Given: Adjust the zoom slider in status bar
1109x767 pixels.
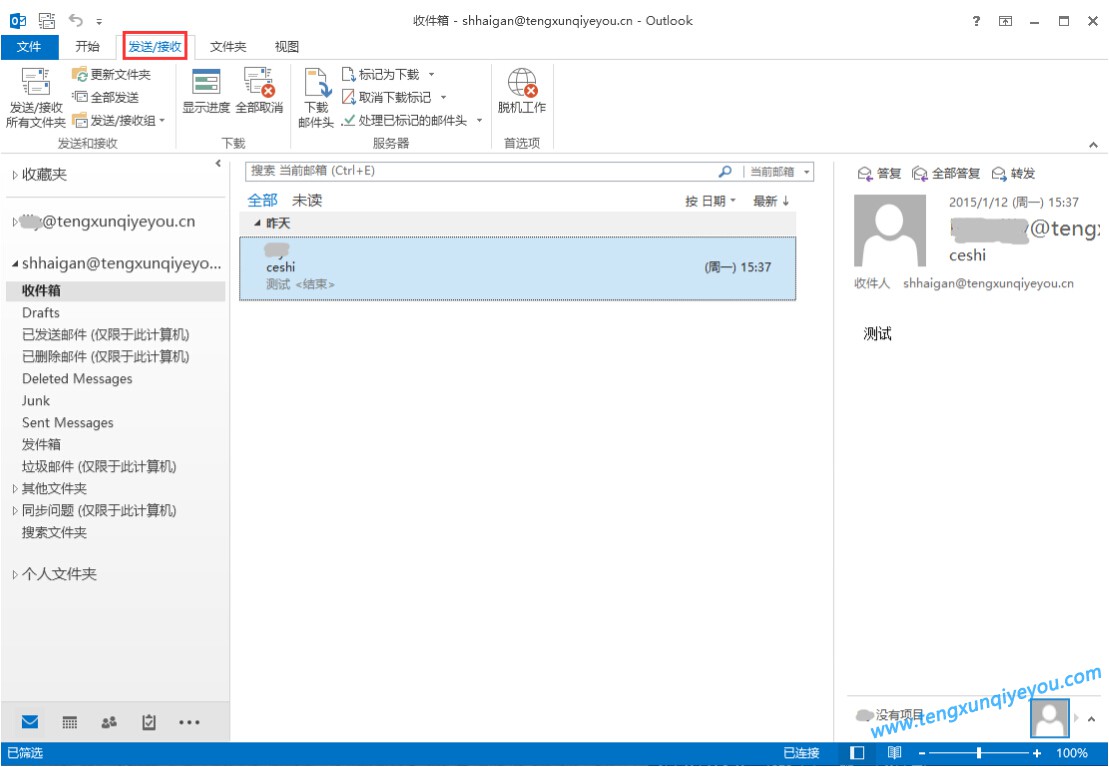Looking at the screenshot, I should pos(979,754).
